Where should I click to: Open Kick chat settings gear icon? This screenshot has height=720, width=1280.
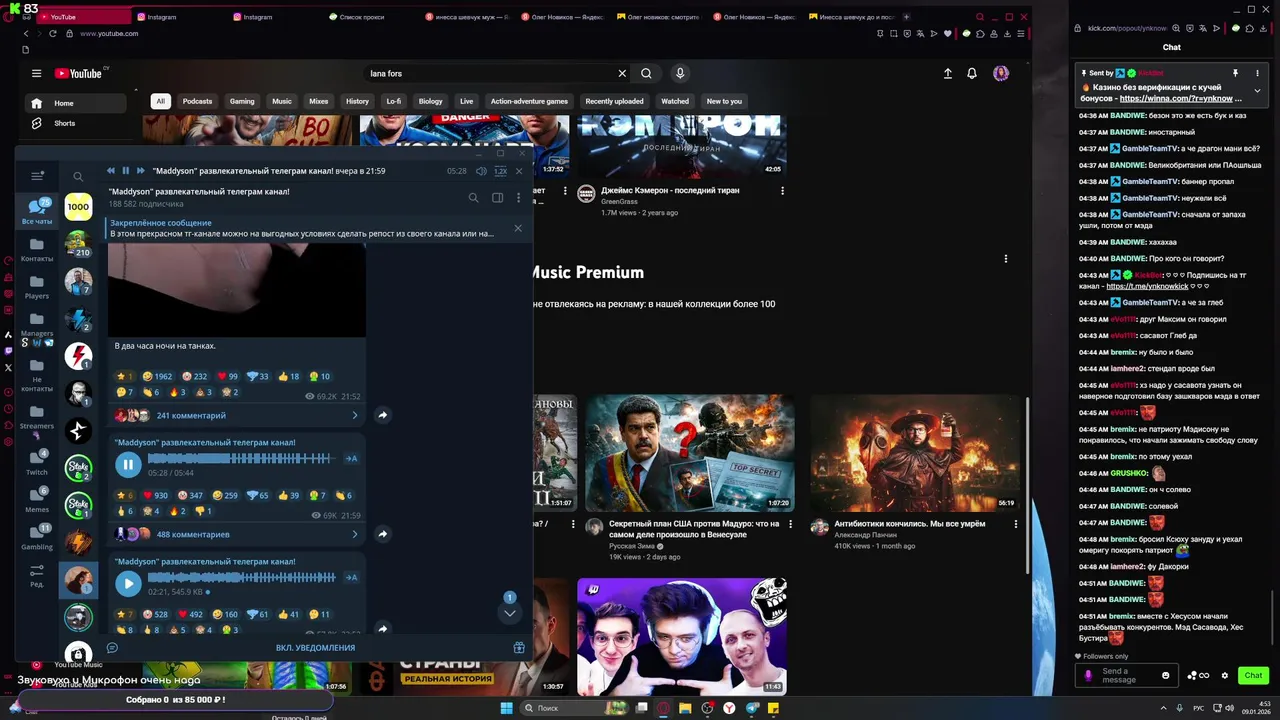(x=1224, y=676)
